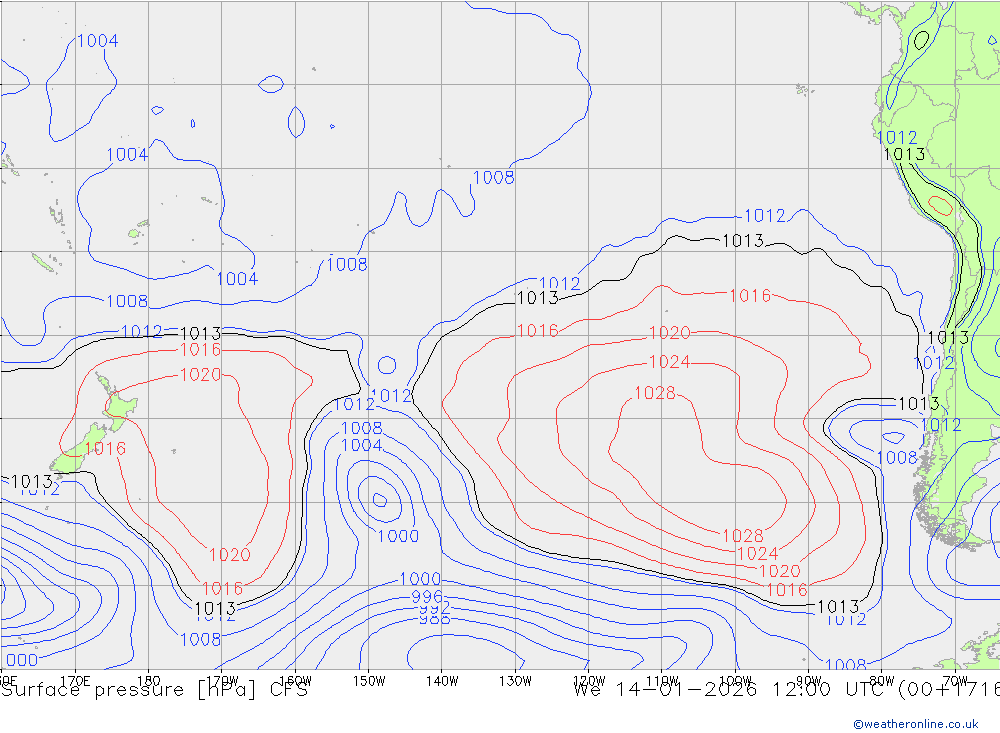Click the topmost 1004 label on the map
1000x733 pixels.
click(98, 41)
